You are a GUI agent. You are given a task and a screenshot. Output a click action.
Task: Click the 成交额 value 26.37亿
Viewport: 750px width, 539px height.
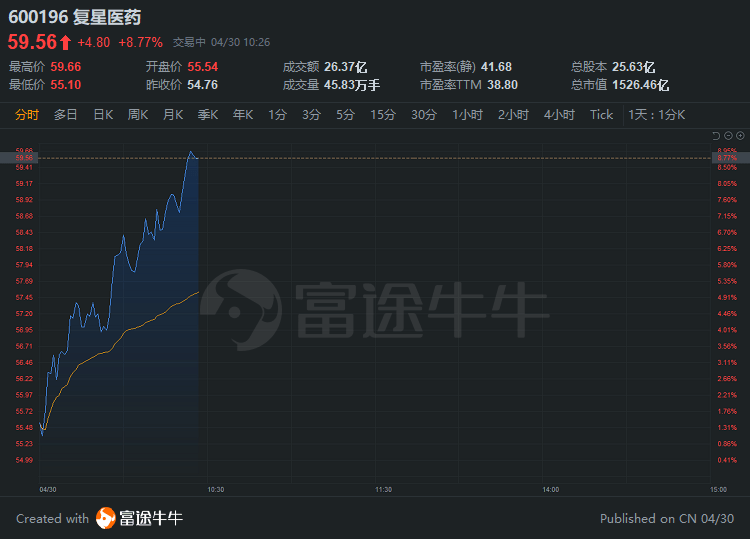(x=345, y=67)
